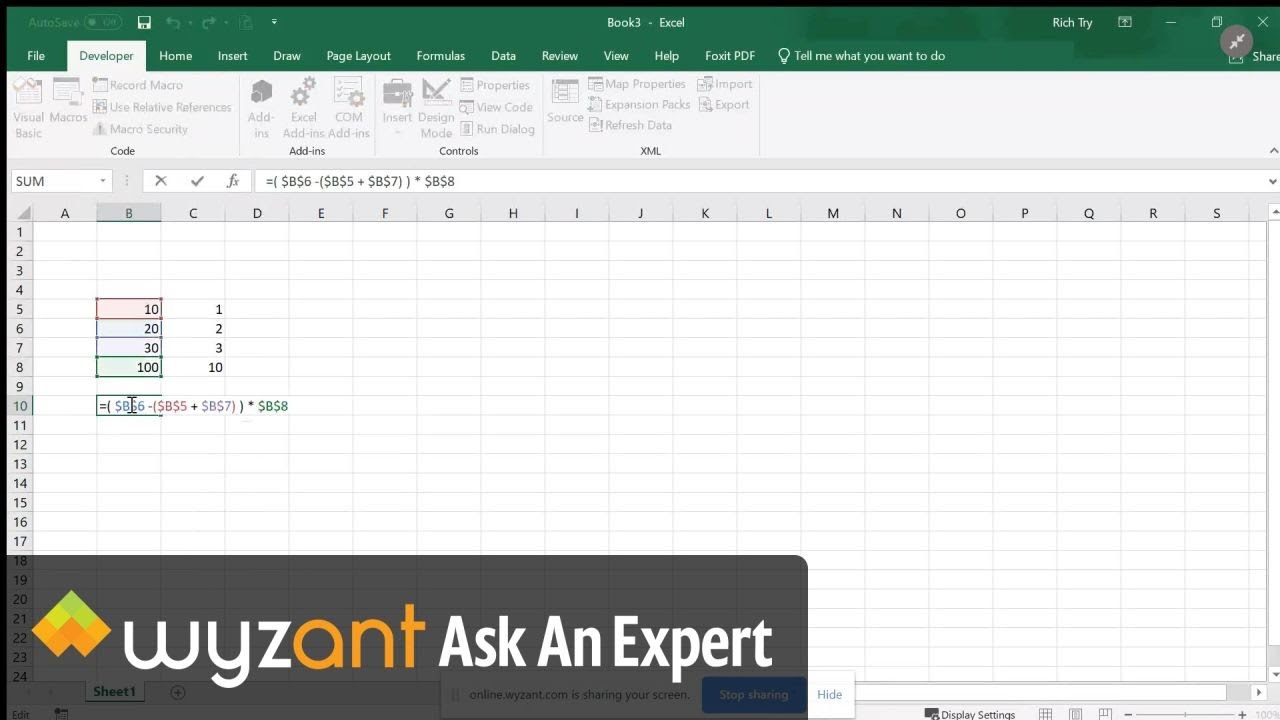Click the Insert Function fx button
1280x720 pixels.
(x=233, y=181)
